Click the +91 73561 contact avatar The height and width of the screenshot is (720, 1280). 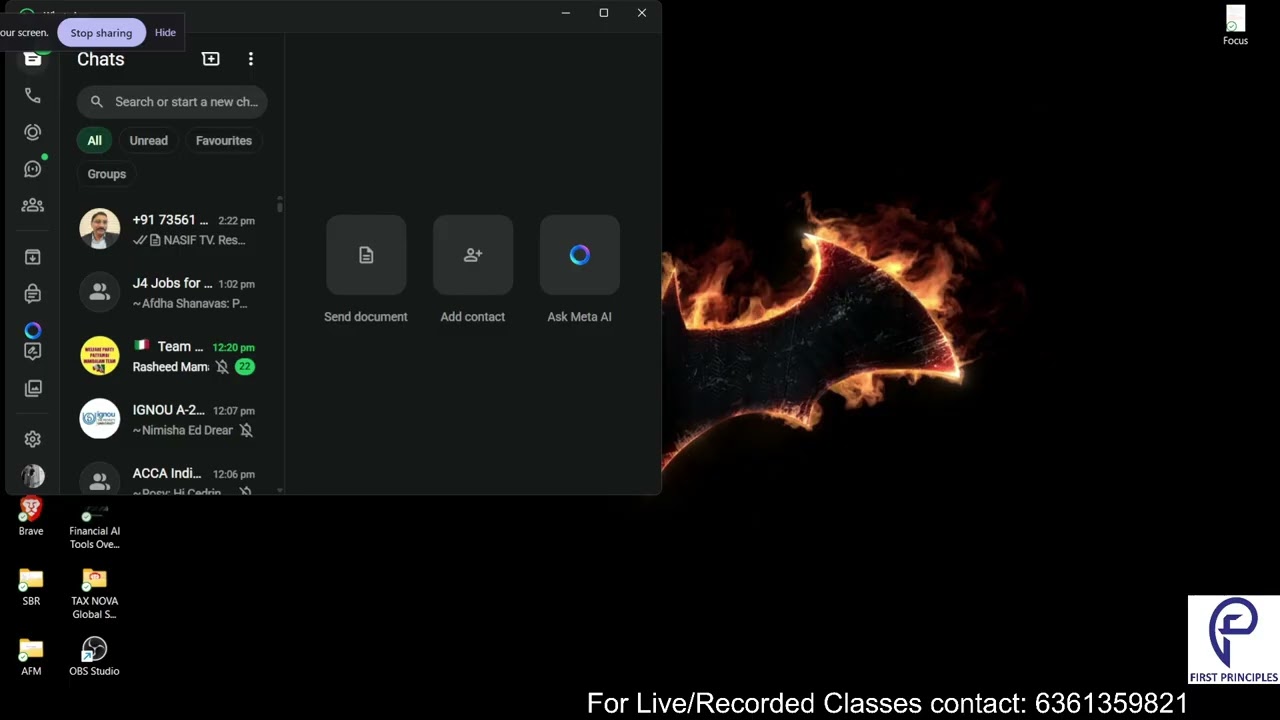click(100, 229)
